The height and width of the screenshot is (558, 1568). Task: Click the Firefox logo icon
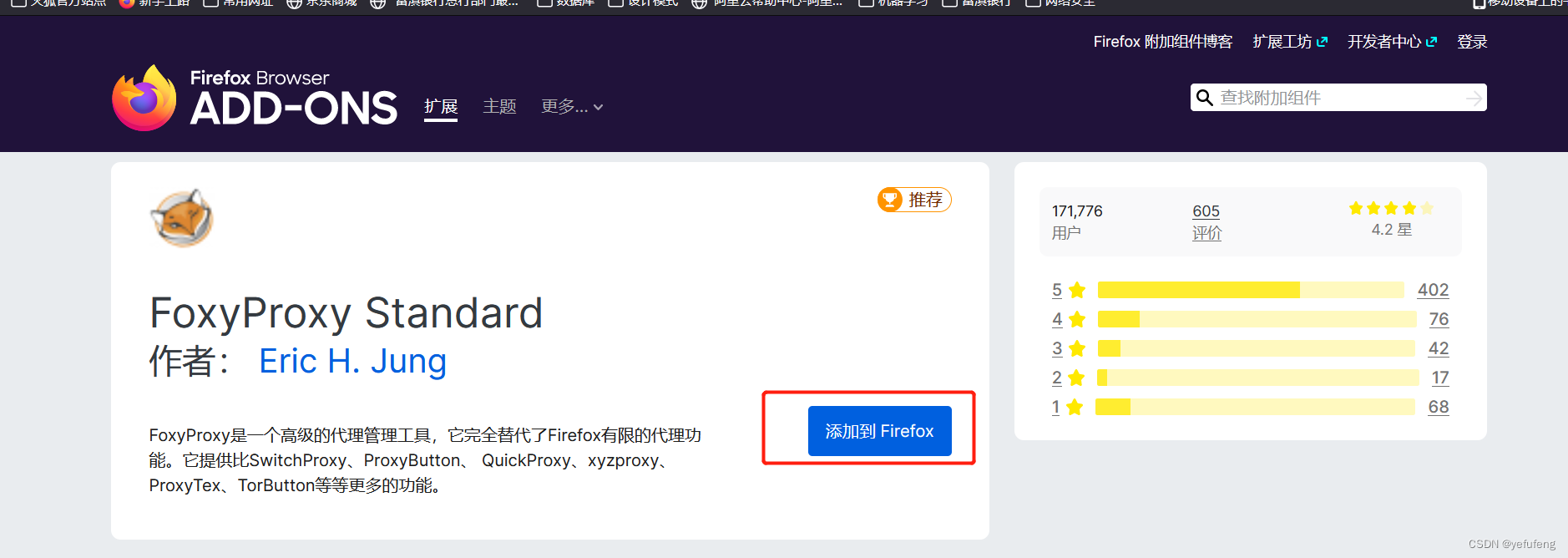[x=144, y=98]
